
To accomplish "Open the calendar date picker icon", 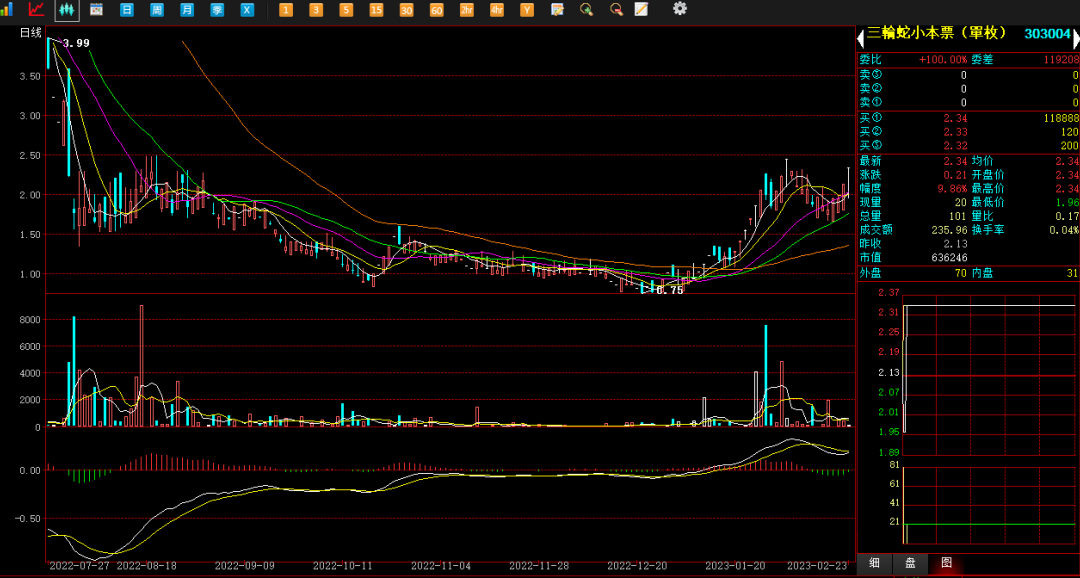I will pos(97,9).
